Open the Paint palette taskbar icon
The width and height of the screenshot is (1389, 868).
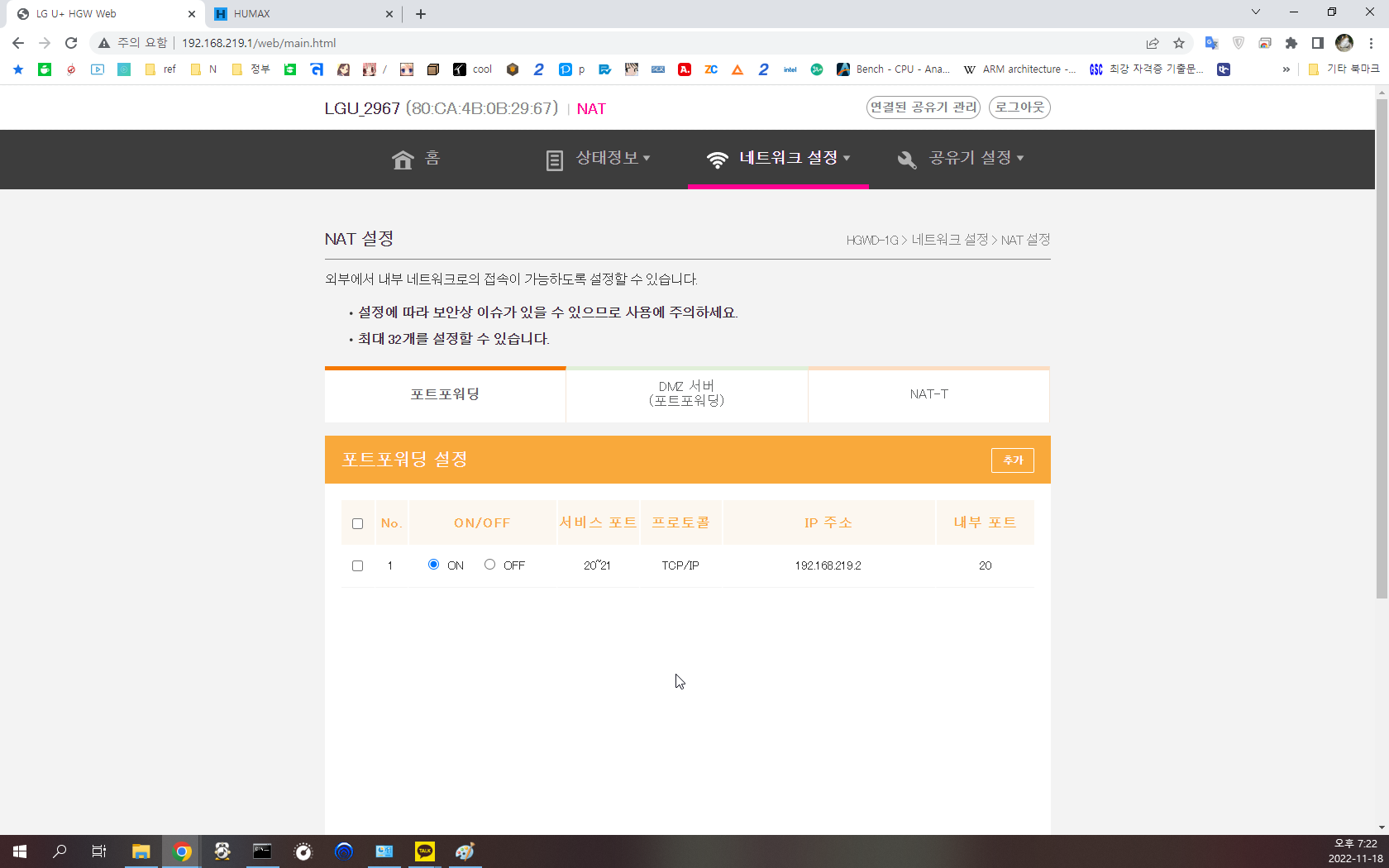click(465, 851)
